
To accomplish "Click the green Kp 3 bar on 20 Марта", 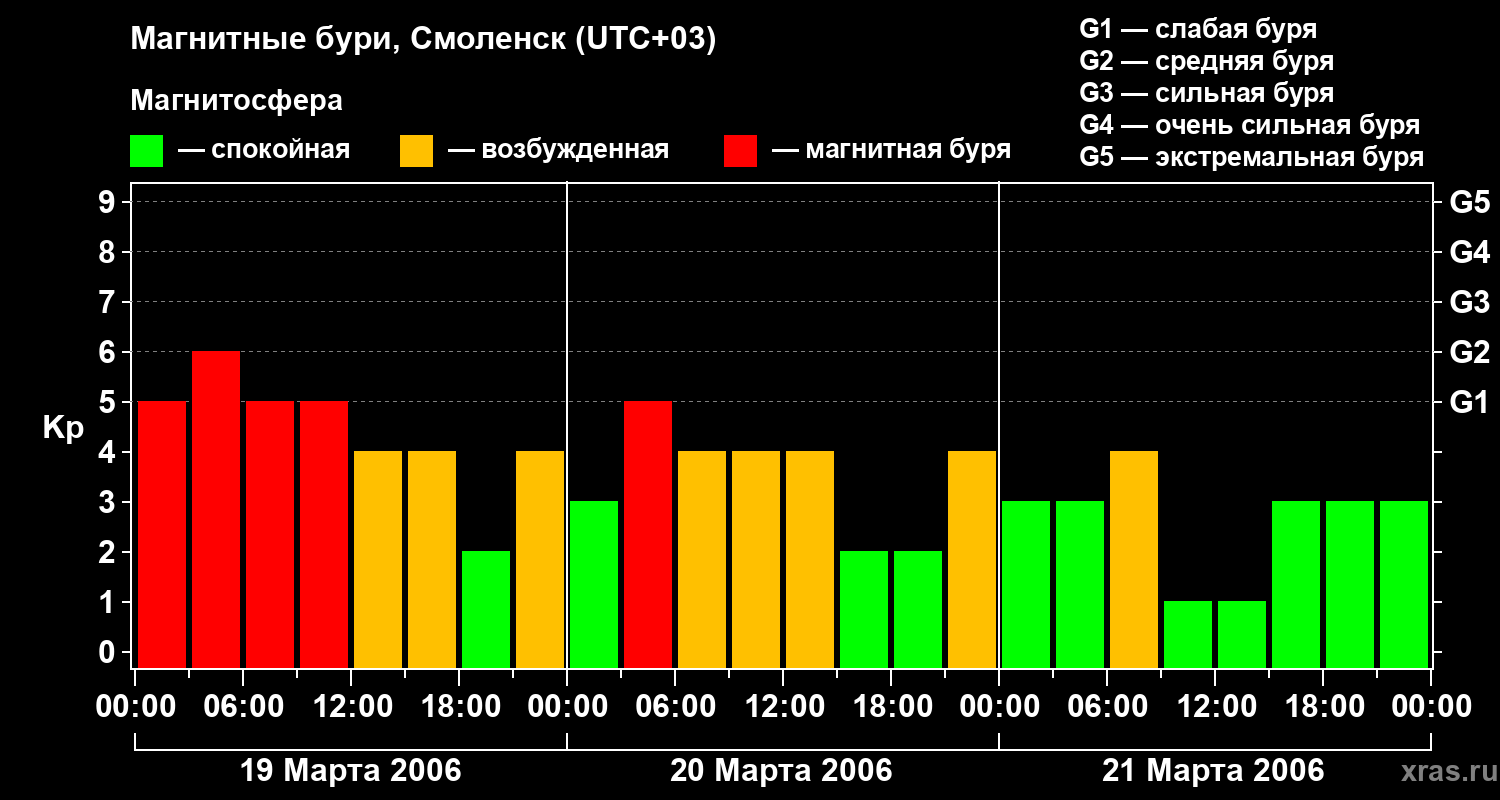I will point(594,584).
